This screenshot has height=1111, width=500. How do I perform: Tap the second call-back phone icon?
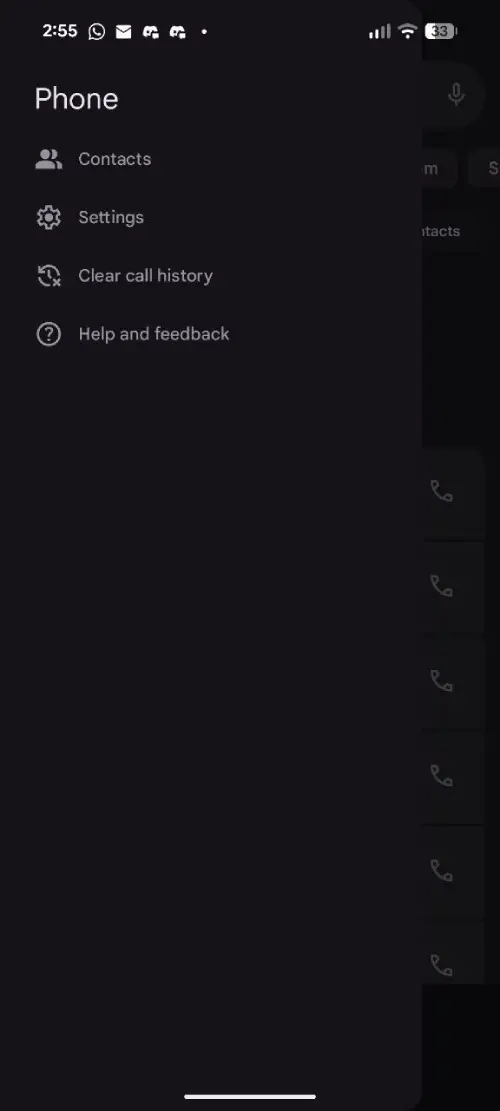441,585
